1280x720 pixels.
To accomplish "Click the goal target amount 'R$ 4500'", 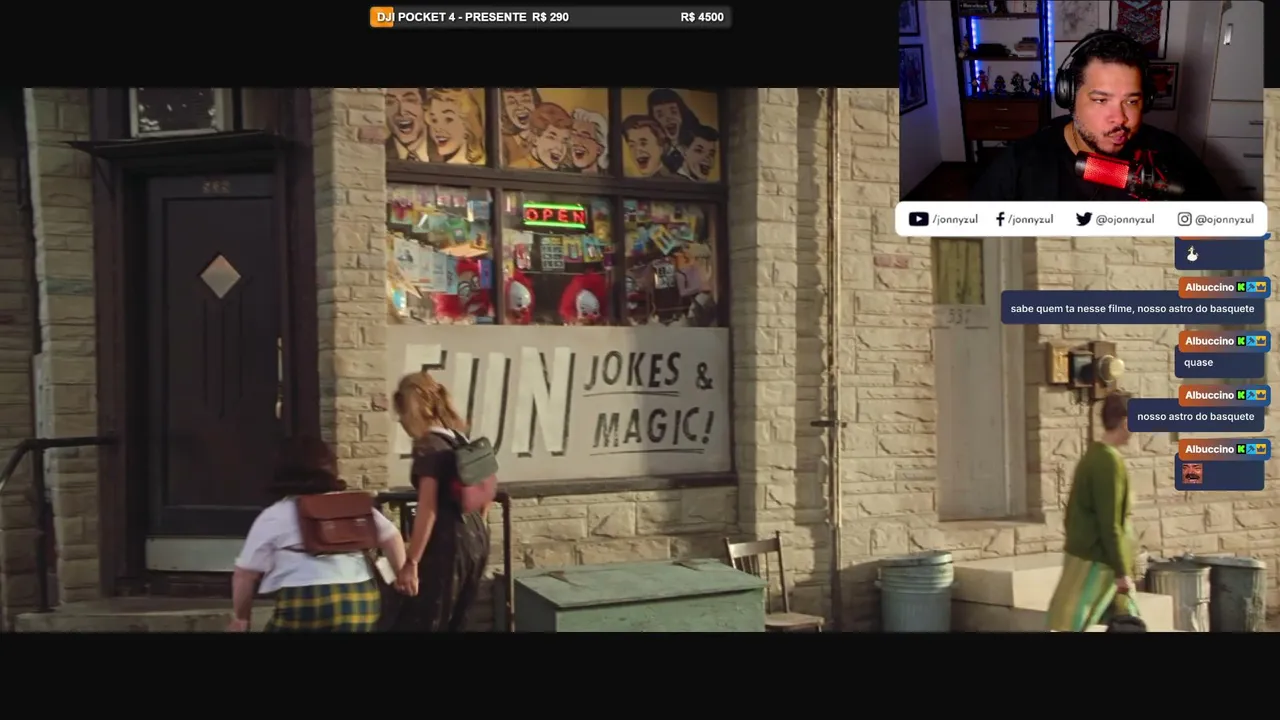I will tap(702, 17).
